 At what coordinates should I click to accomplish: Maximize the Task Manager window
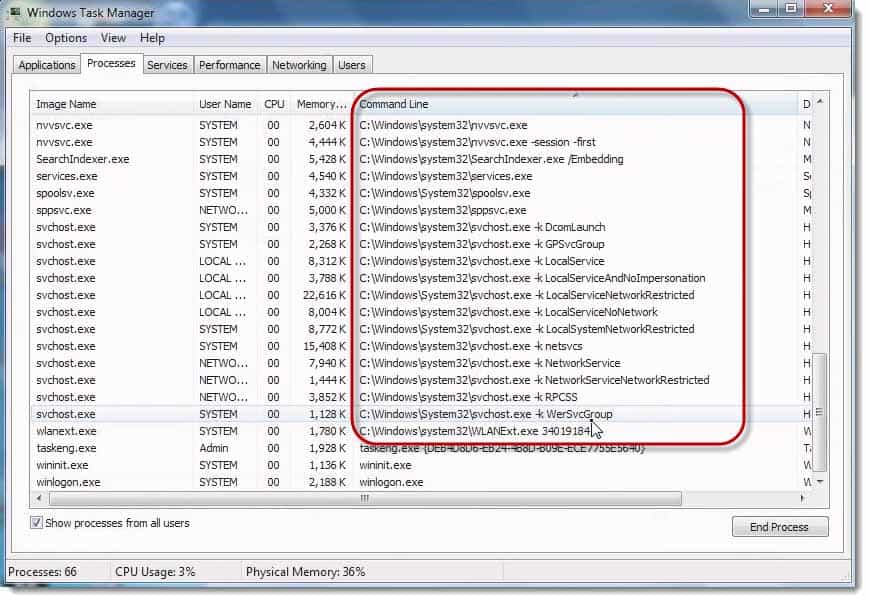point(792,8)
